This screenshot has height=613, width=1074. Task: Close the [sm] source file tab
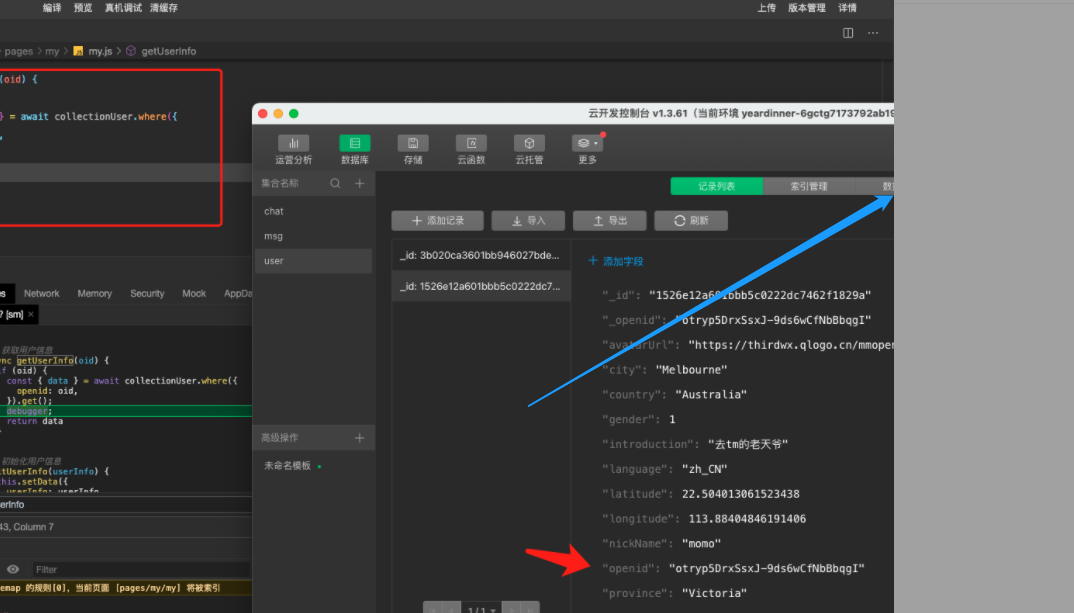click(31, 314)
